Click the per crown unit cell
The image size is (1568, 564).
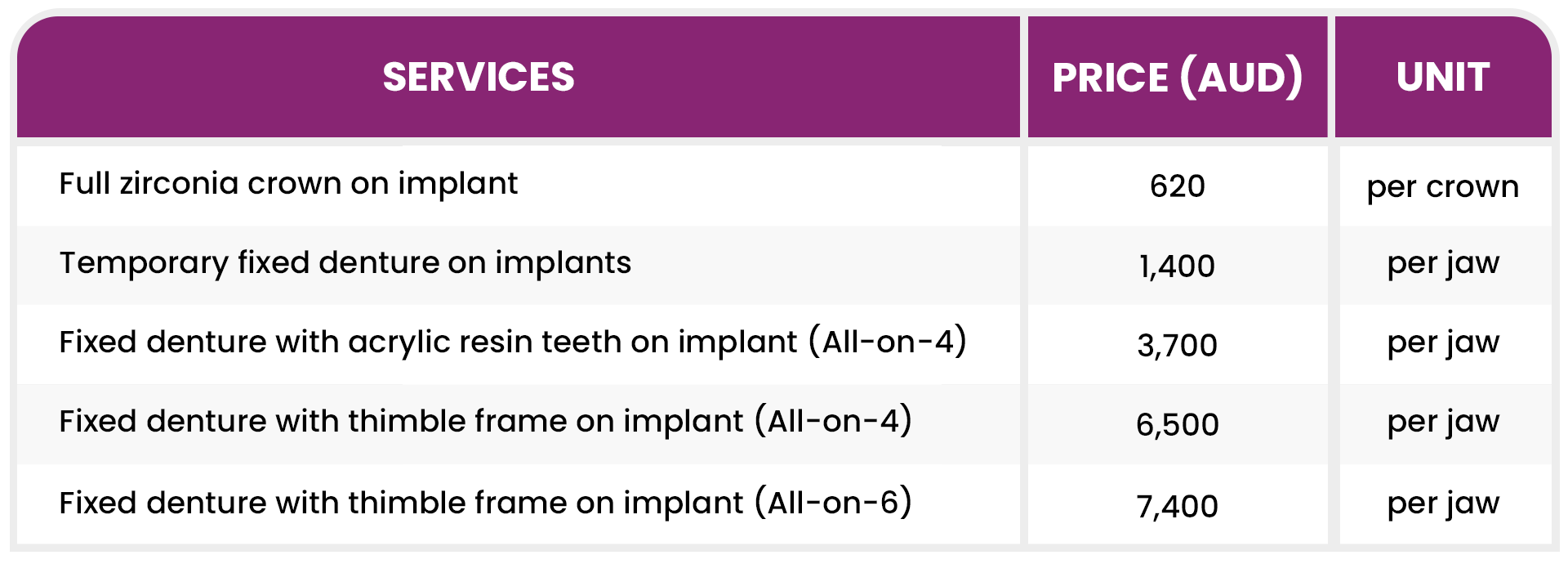coord(1443,187)
